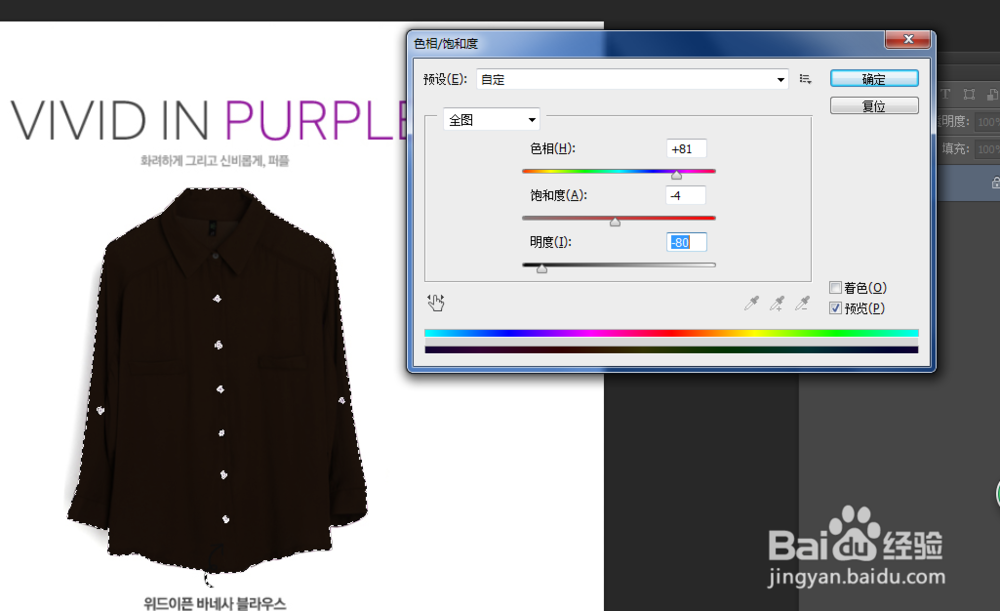Select the main eyedropper in Hue/Saturation dialog
Viewport: 1000px width, 611px height.
coord(753,303)
